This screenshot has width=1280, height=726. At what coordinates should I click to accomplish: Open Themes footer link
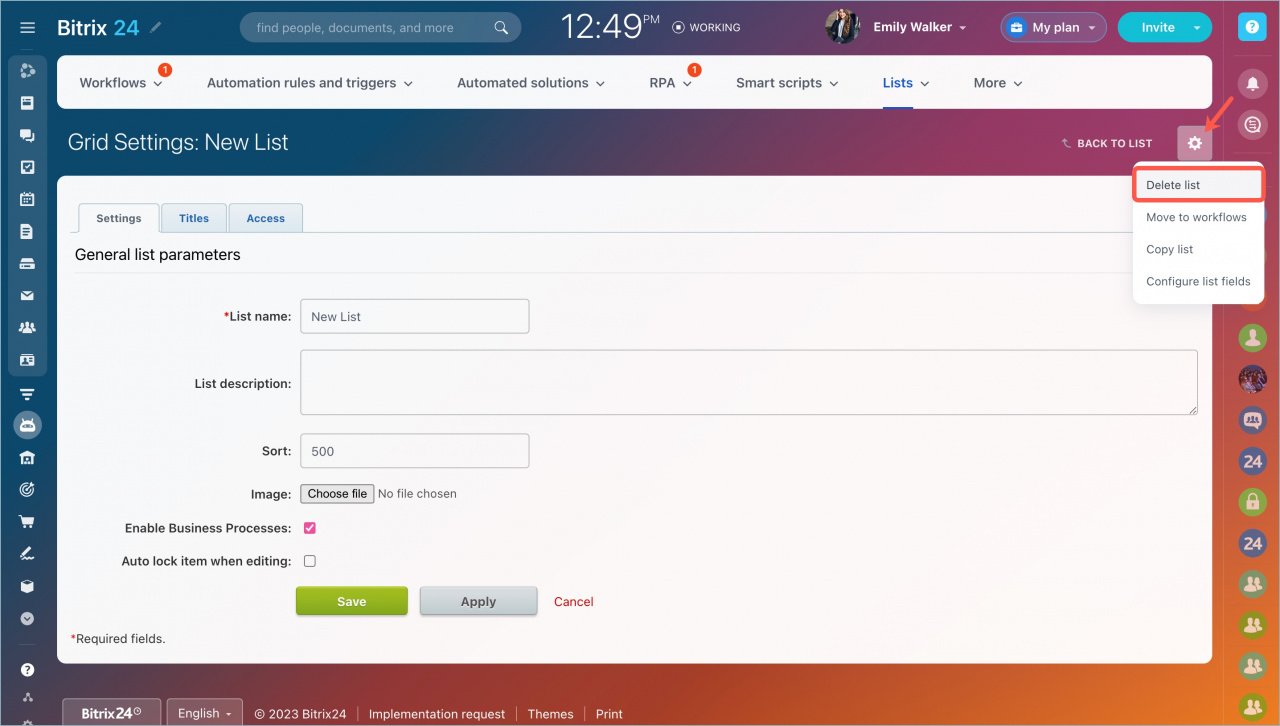coord(551,714)
